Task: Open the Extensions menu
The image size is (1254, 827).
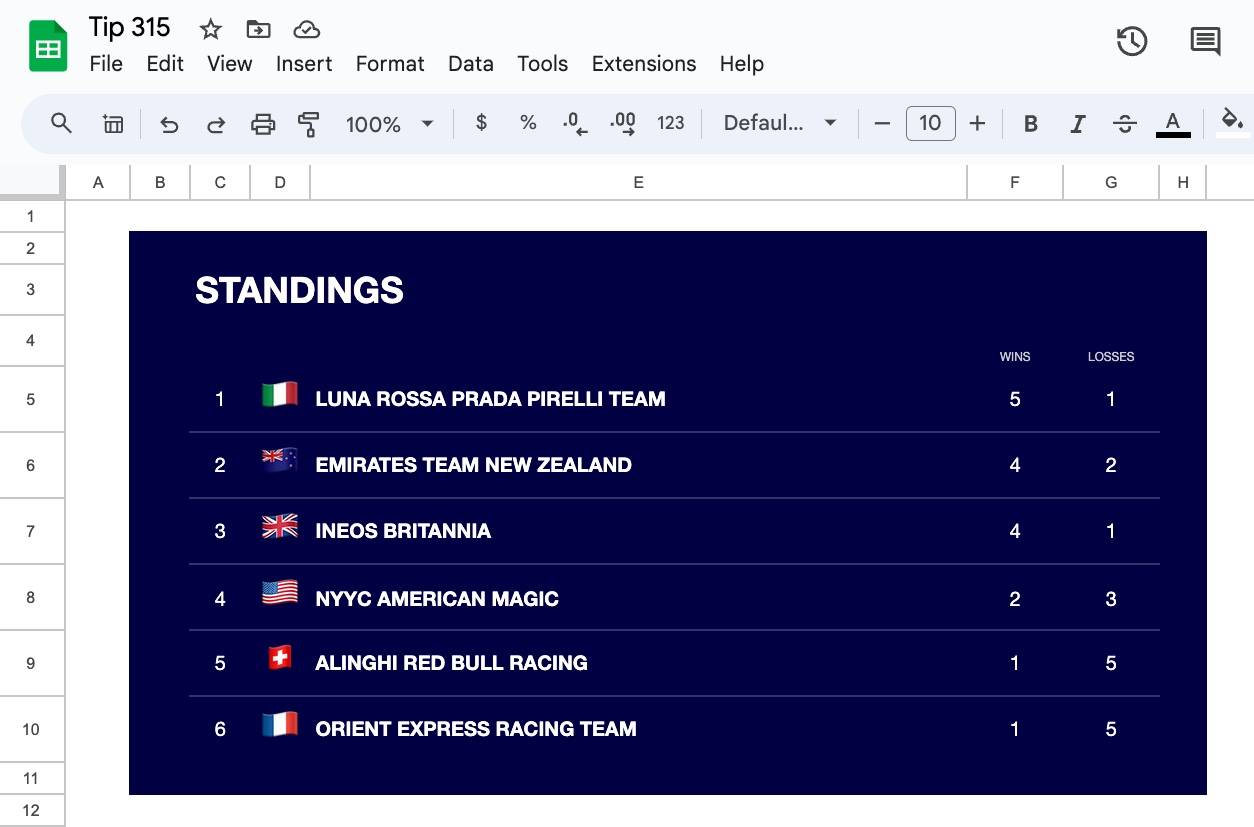Action: click(644, 64)
